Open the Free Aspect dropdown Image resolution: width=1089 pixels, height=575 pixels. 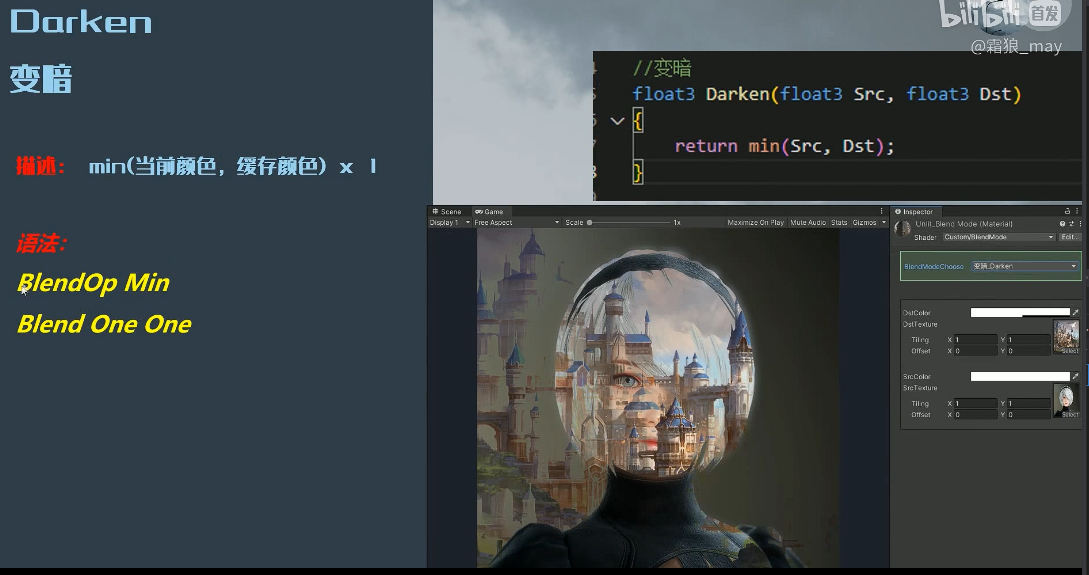tap(517, 223)
